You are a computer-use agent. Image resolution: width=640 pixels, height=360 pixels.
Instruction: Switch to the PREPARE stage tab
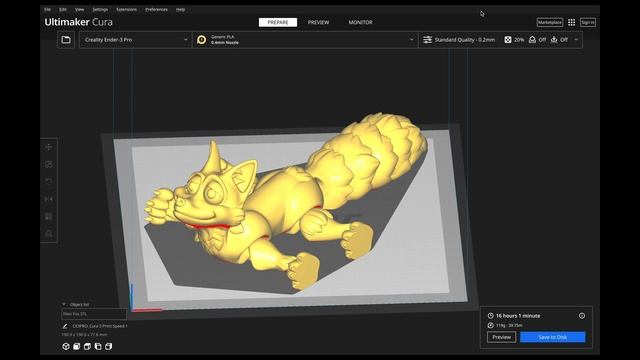[x=278, y=22]
